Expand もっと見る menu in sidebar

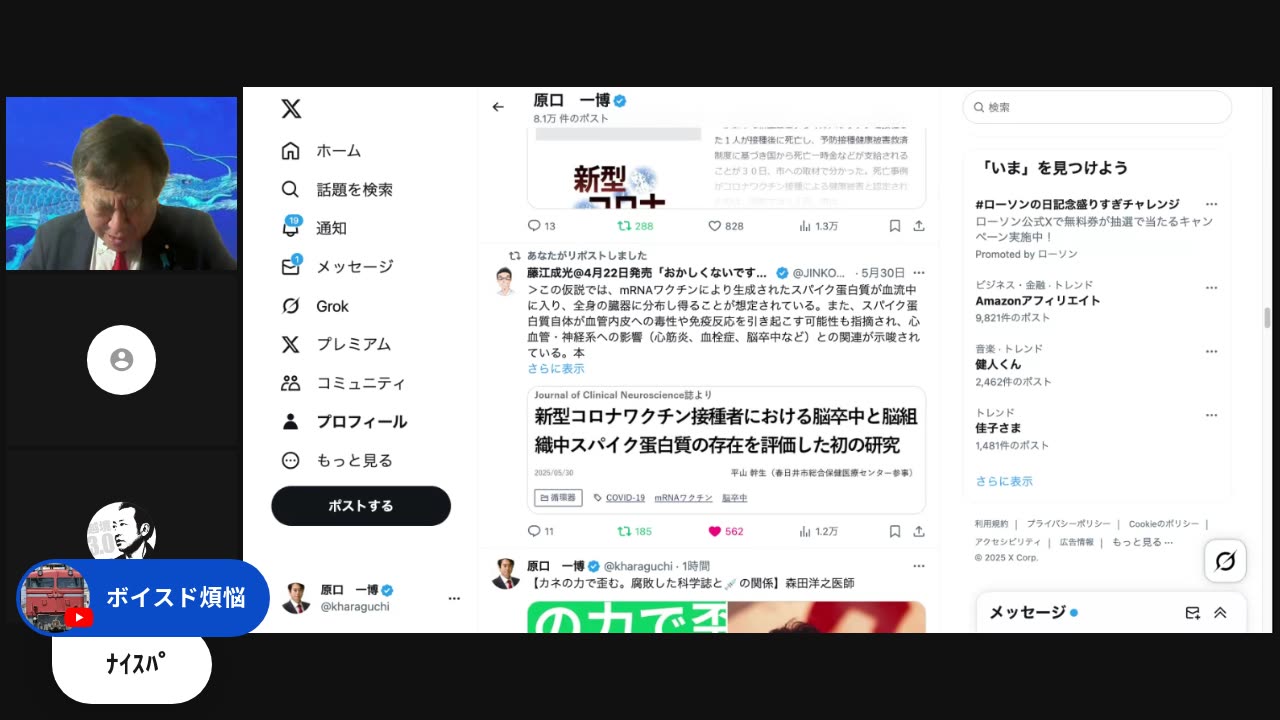click(337, 461)
